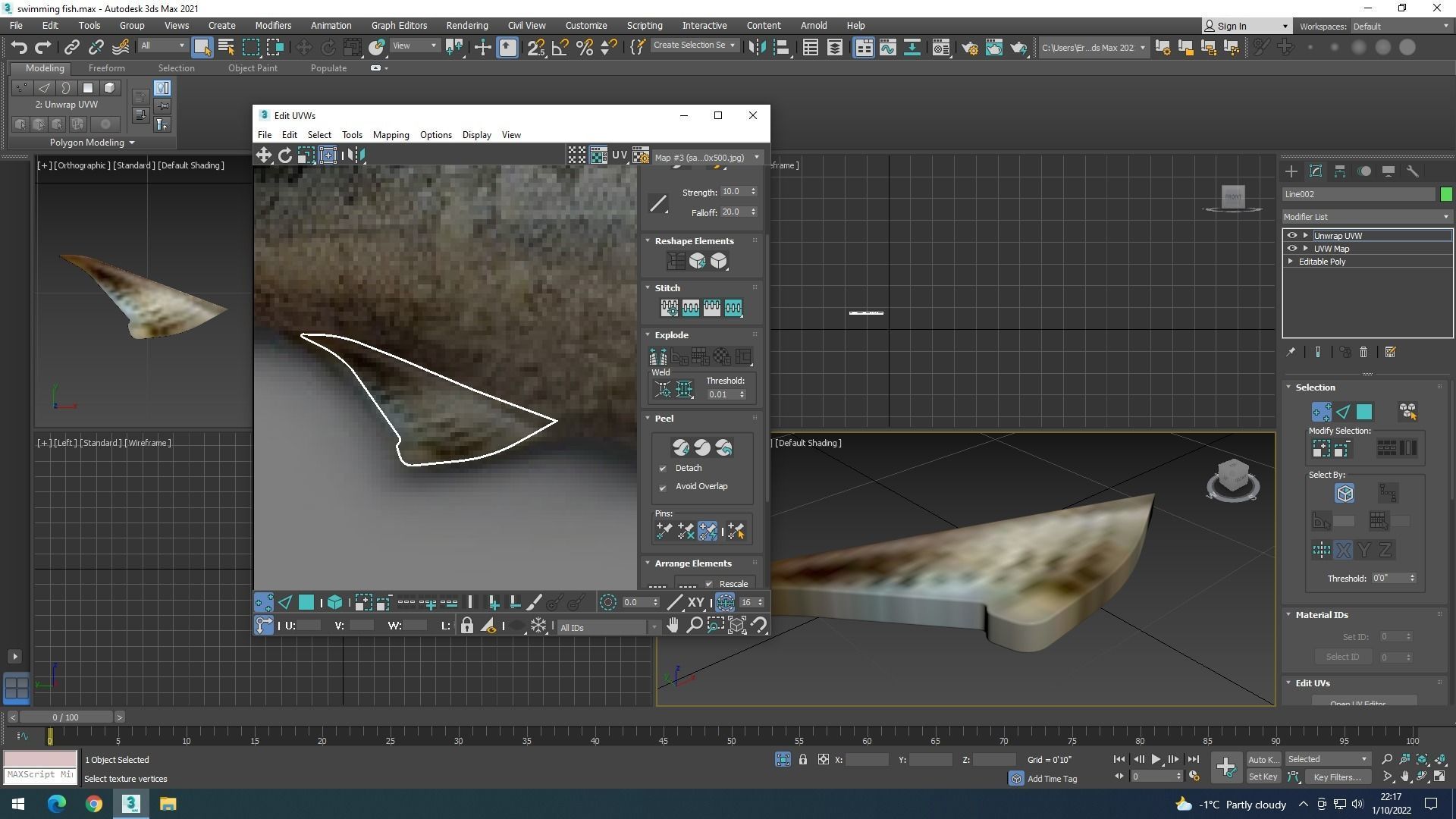The image size is (1456, 819).
Task: Click the 0 / 100 time slider
Action: tap(65, 717)
